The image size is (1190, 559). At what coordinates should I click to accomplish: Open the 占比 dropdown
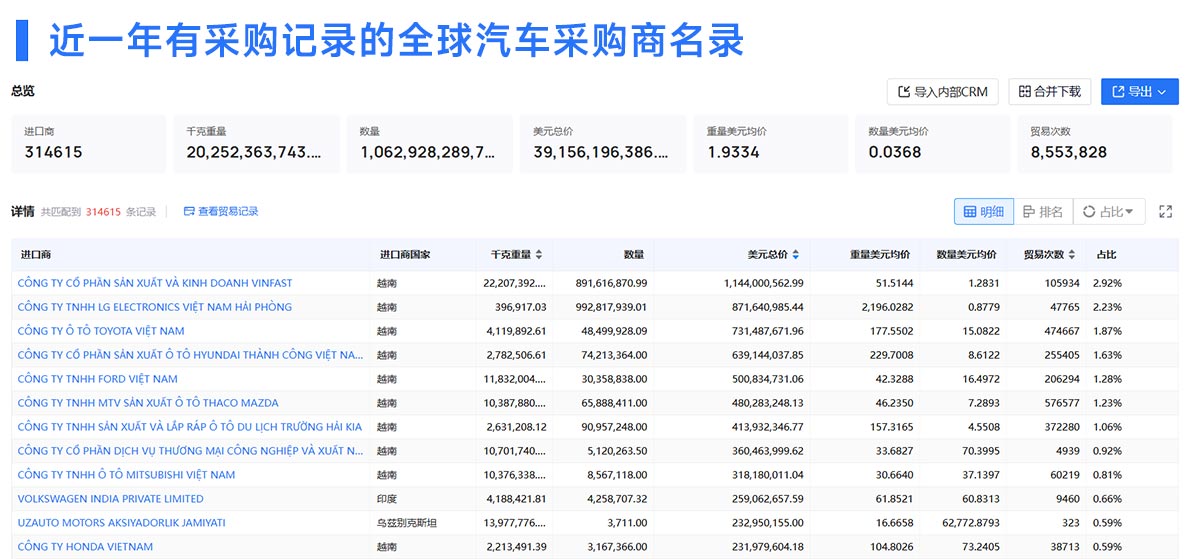click(1109, 212)
